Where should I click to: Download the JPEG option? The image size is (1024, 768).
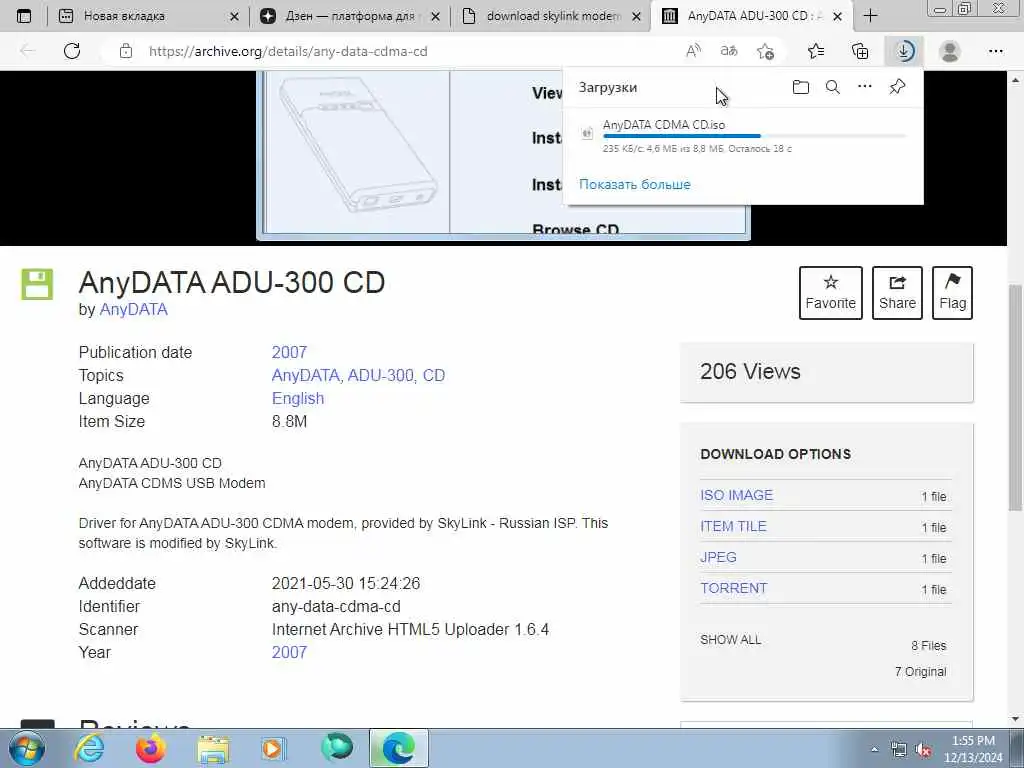pyautogui.click(x=718, y=557)
